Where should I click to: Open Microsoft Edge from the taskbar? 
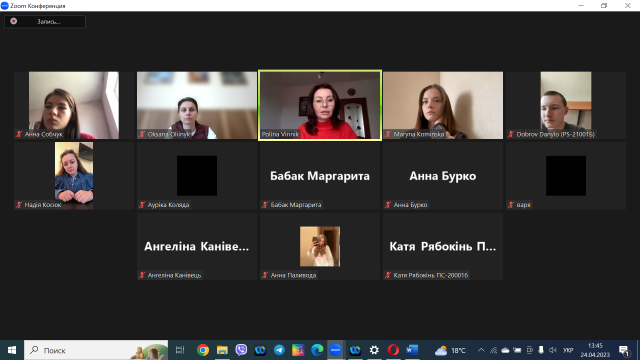[x=317, y=350]
